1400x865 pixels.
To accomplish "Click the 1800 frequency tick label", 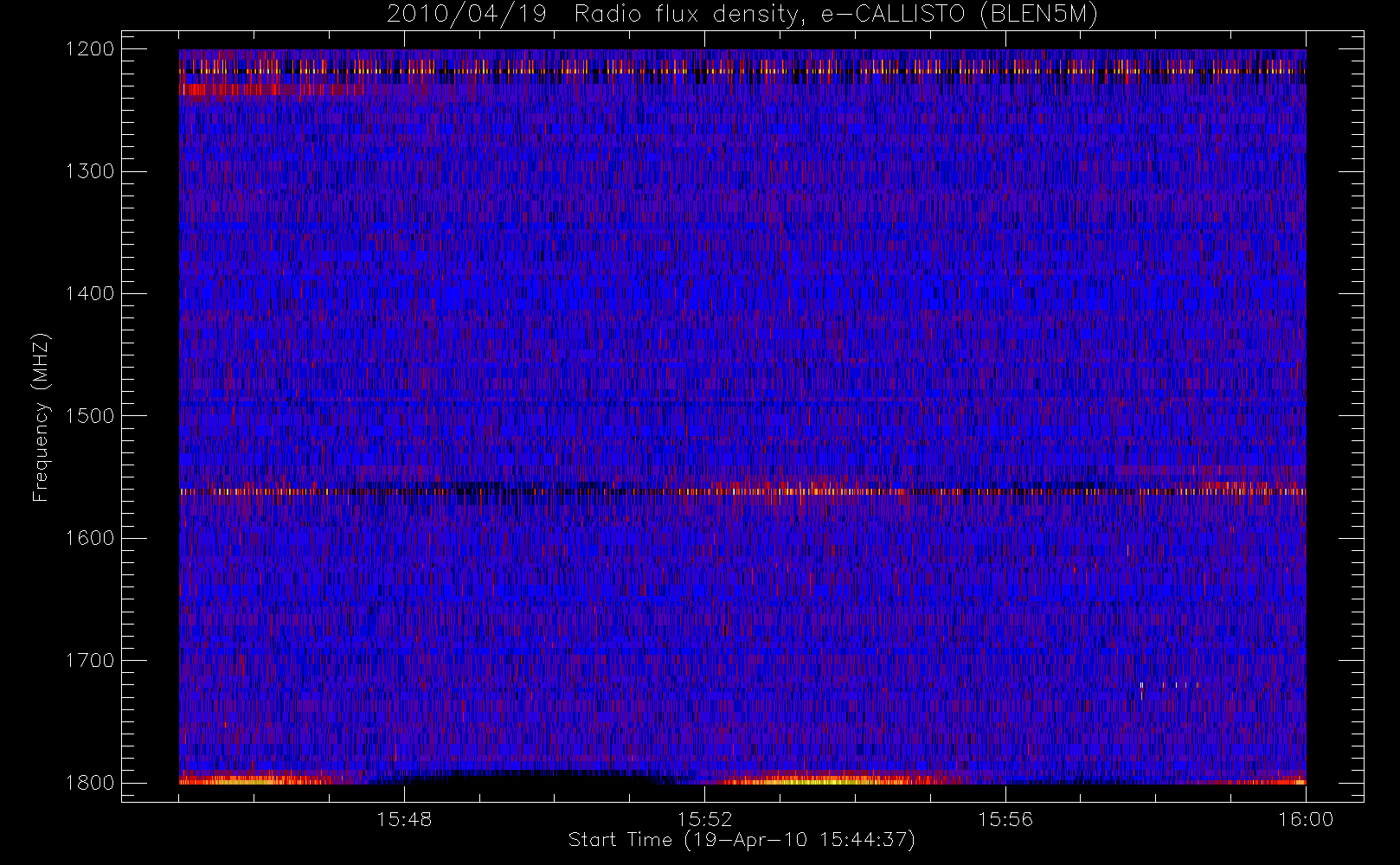I will click(90, 783).
